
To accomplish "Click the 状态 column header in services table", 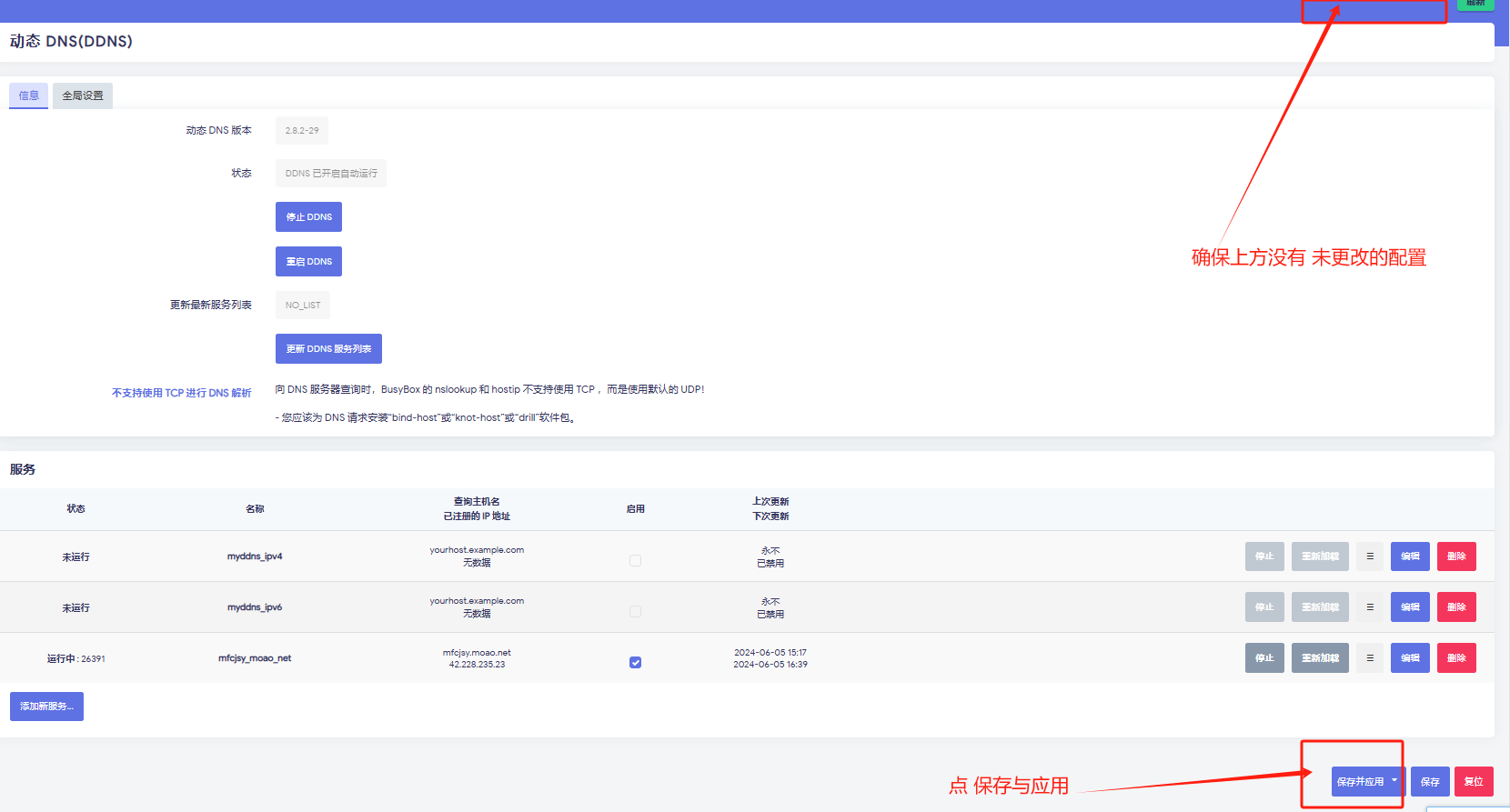I will [x=75, y=509].
